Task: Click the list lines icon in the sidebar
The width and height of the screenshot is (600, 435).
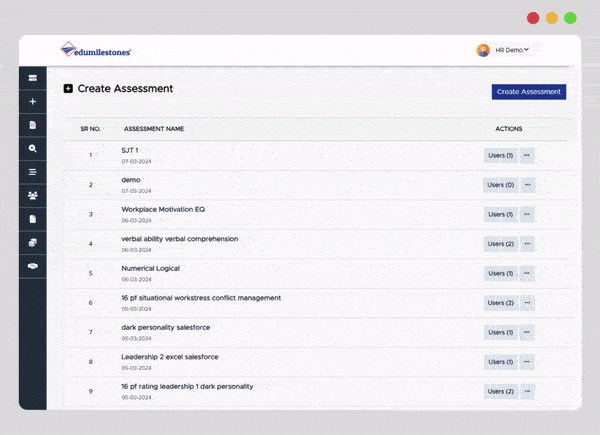Action: coord(32,172)
